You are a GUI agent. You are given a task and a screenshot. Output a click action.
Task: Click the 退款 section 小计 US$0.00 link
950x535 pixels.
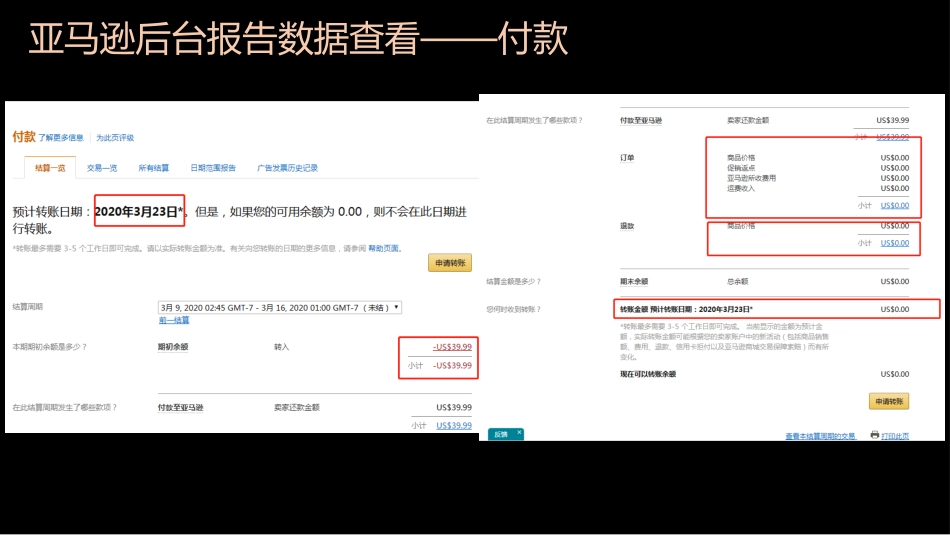(x=895, y=243)
